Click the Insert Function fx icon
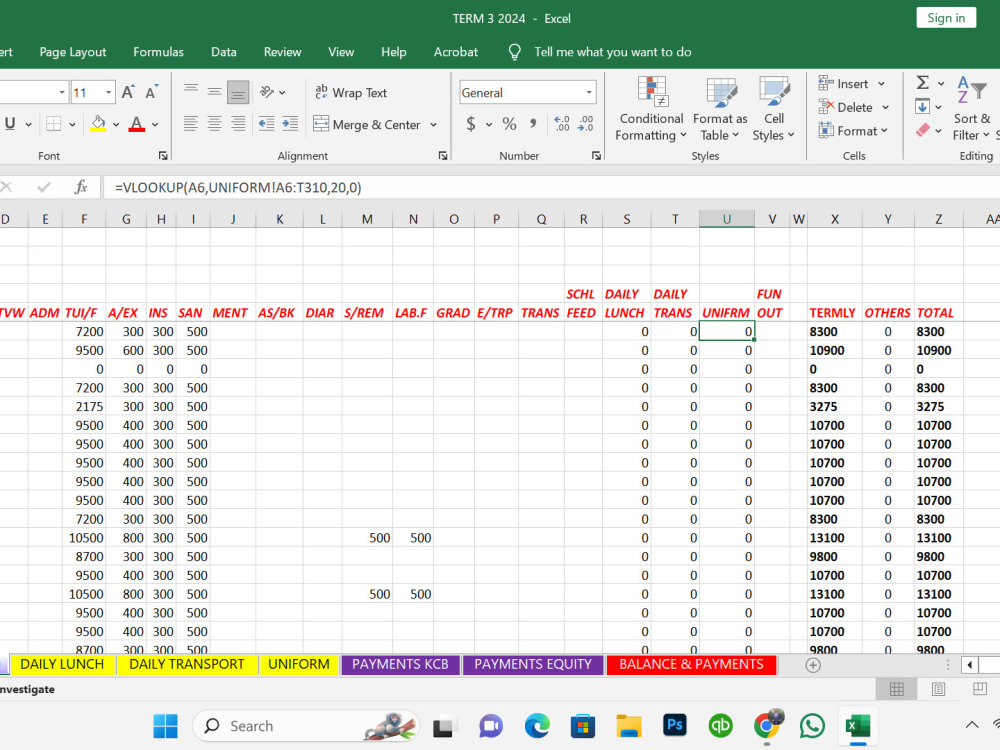The image size is (1000, 750). tap(81, 187)
